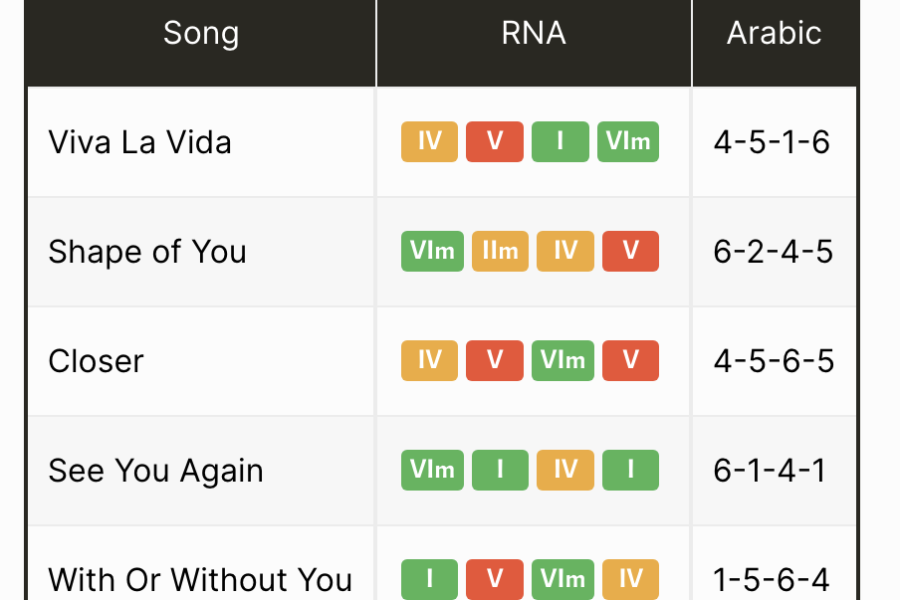Click red V badge in Shape of You row
The image size is (900, 600).
630,251
